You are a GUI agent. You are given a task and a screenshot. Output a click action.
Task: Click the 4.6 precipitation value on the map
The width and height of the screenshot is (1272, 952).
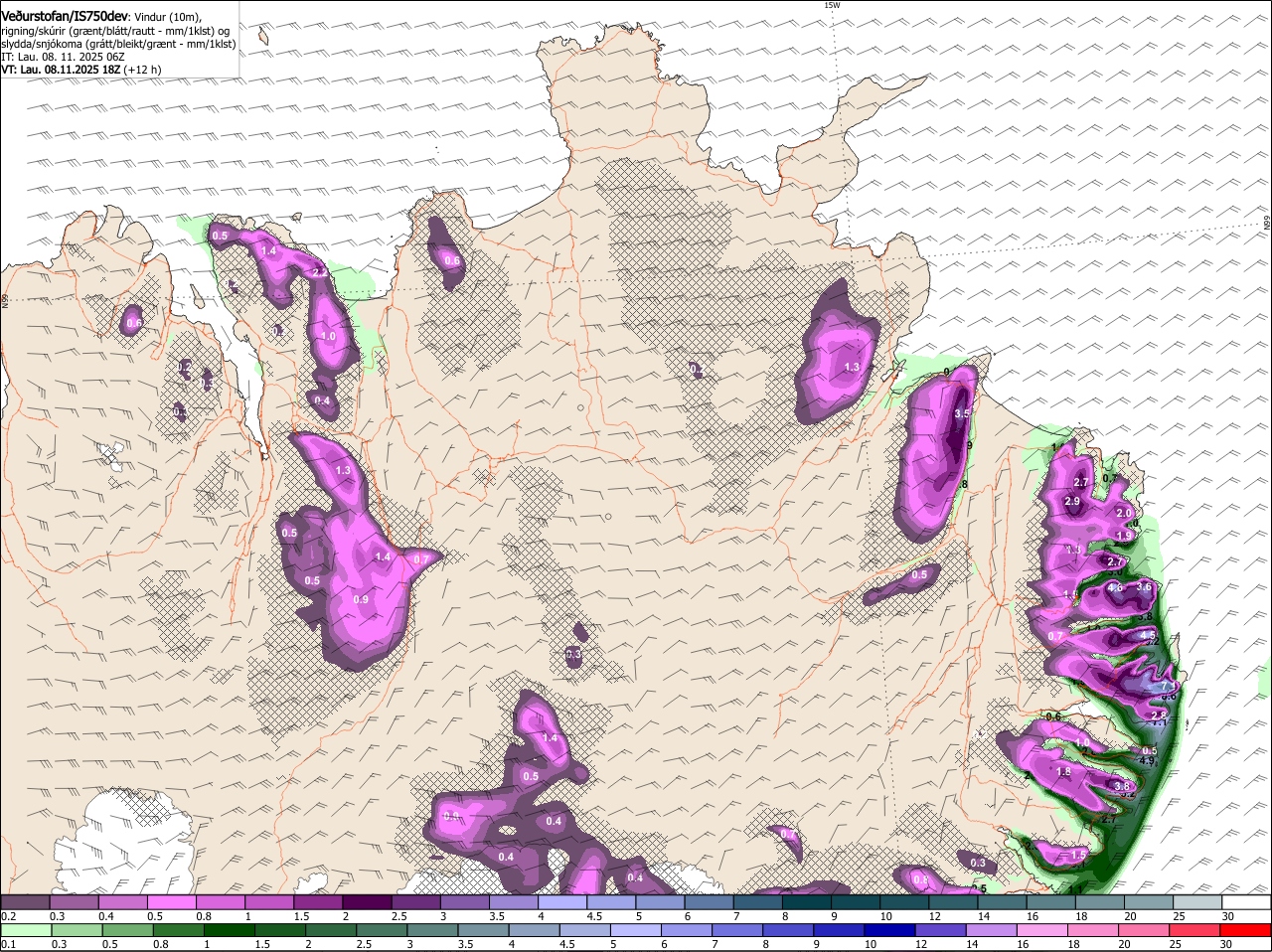pyautogui.click(x=1115, y=587)
